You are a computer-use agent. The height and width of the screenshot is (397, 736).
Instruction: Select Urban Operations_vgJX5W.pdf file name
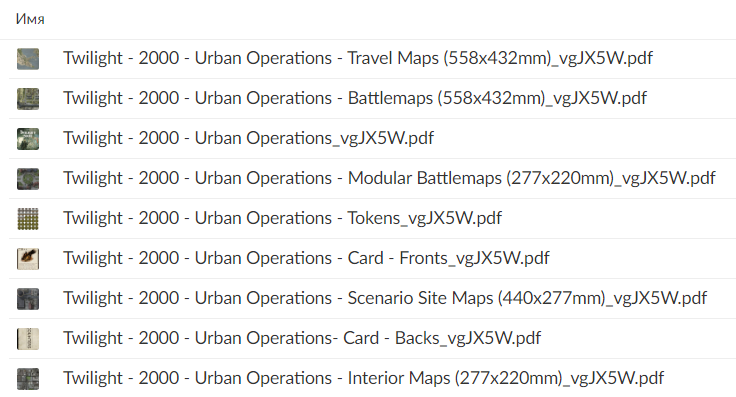pyautogui.click(x=248, y=138)
